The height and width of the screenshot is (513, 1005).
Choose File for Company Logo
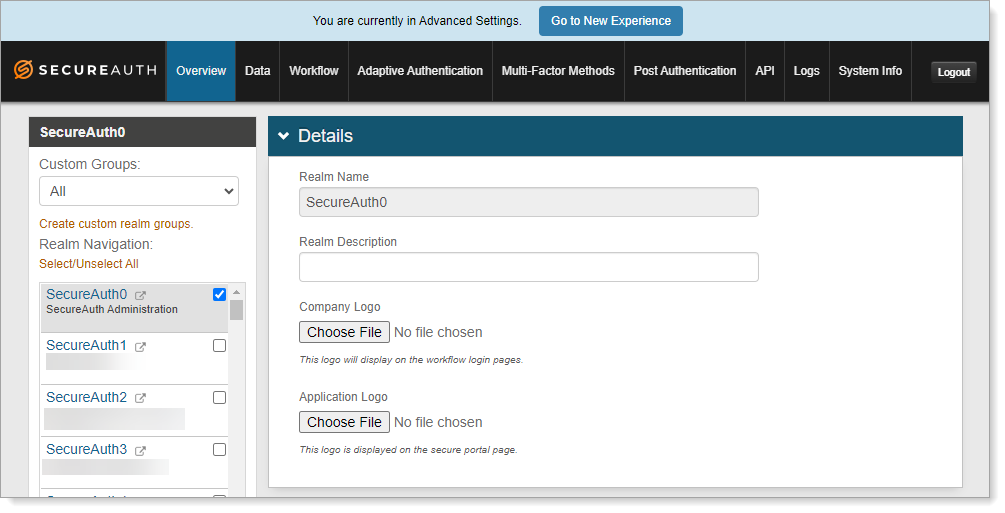click(x=344, y=332)
